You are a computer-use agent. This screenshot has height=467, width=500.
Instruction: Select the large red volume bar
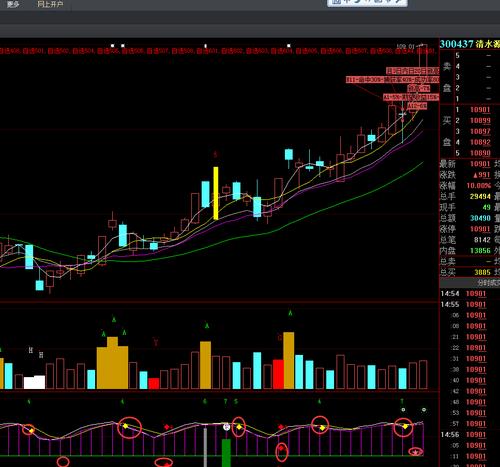click(278, 374)
